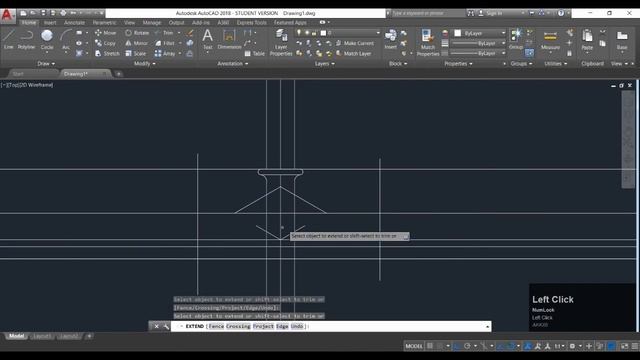640x360 pixels.
Task: Expand the Layers panel
Action: pyautogui.click(x=324, y=64)
